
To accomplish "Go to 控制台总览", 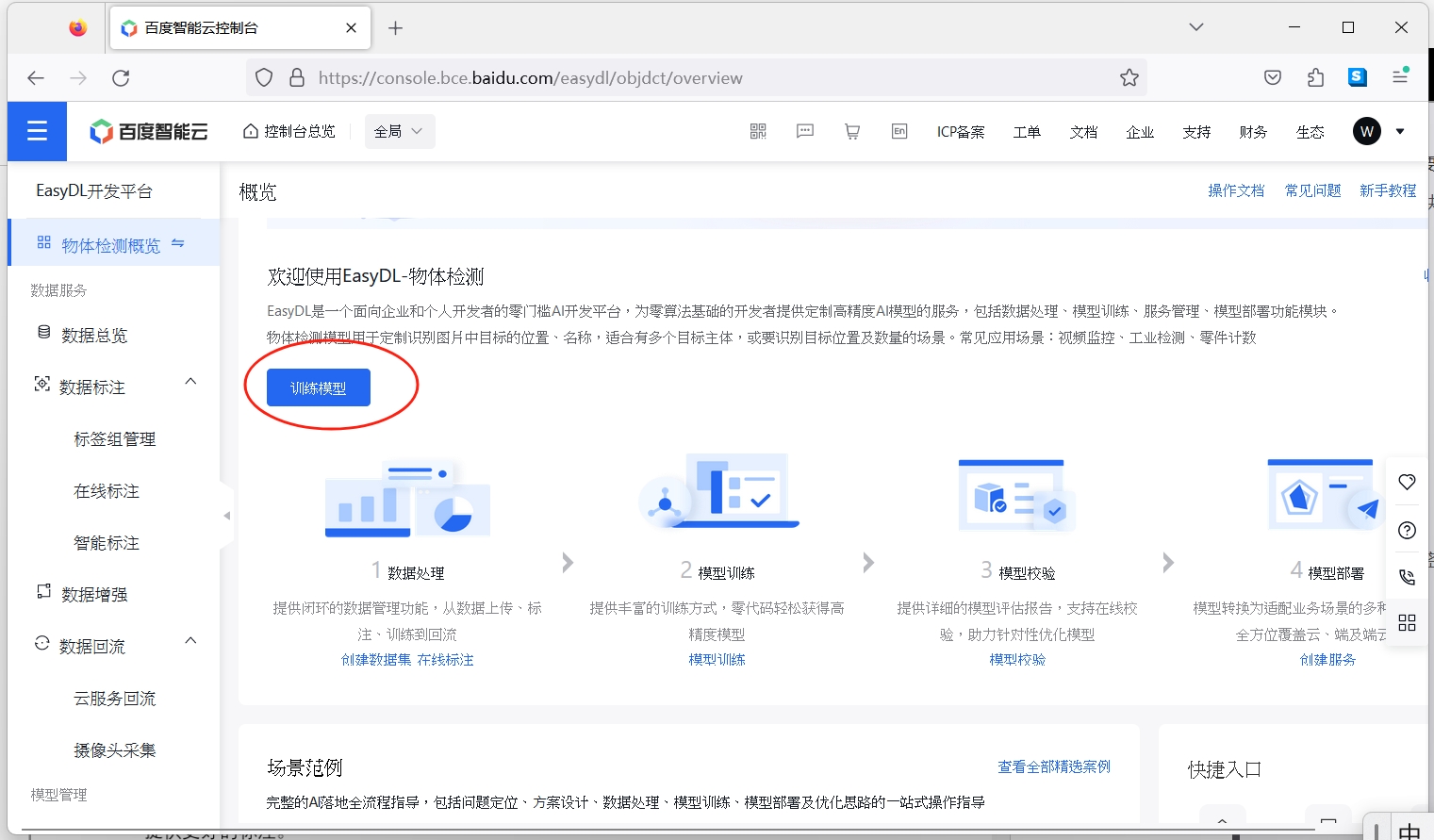I will tap(289, 132).
